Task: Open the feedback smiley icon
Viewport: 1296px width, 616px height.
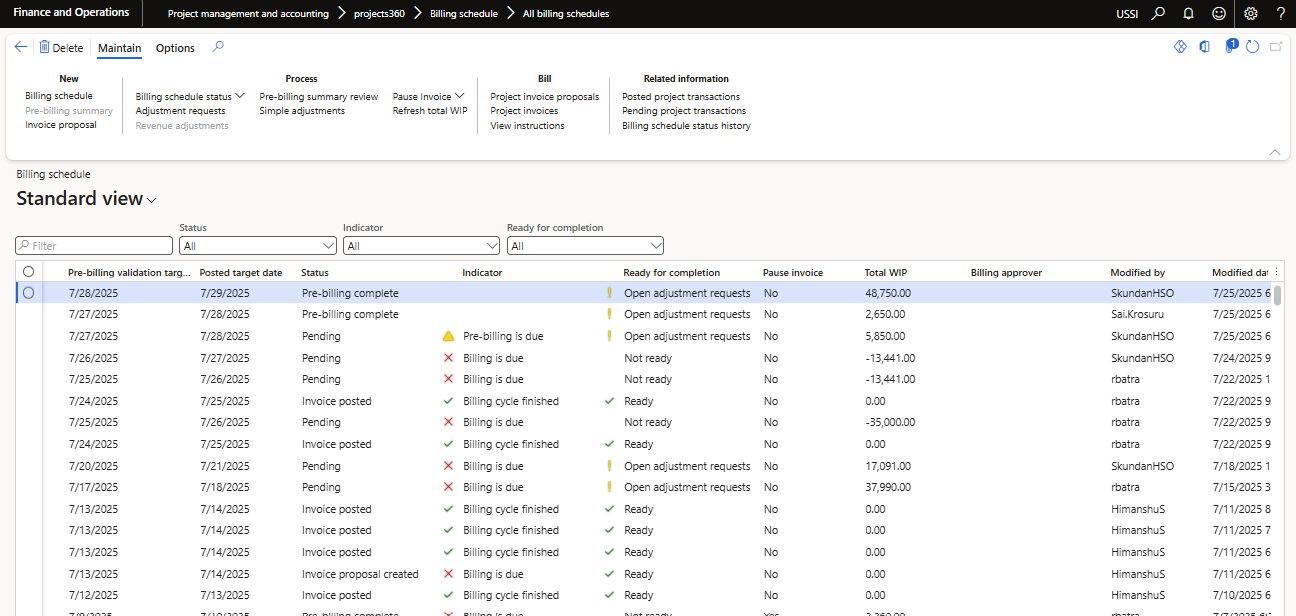Action: click(x=1218, y=14)
